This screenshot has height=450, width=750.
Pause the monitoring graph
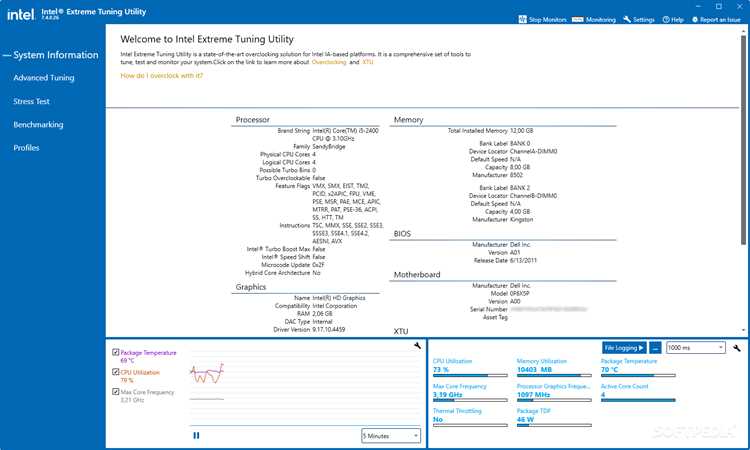point(196,435)
